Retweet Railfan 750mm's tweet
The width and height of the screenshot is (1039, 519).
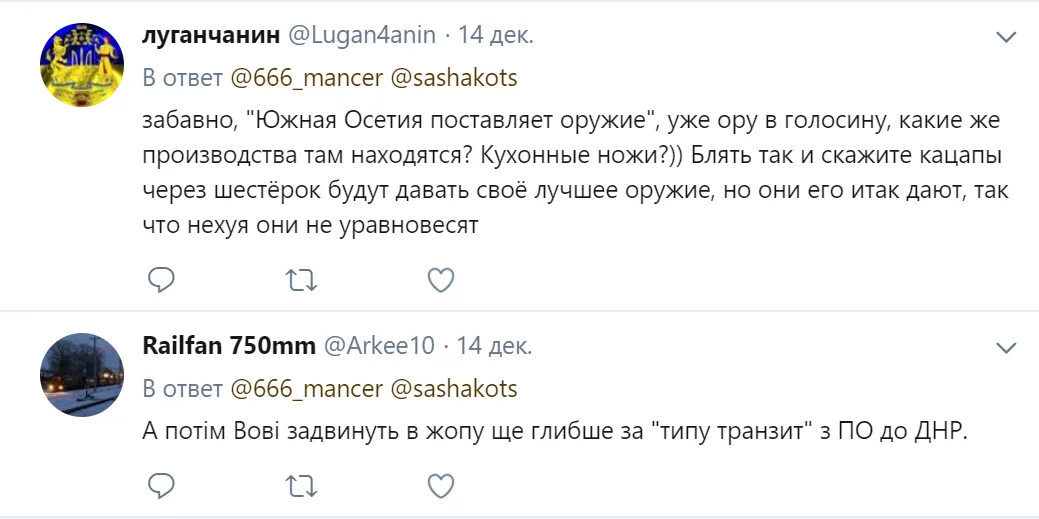click(x=301, y=486)
